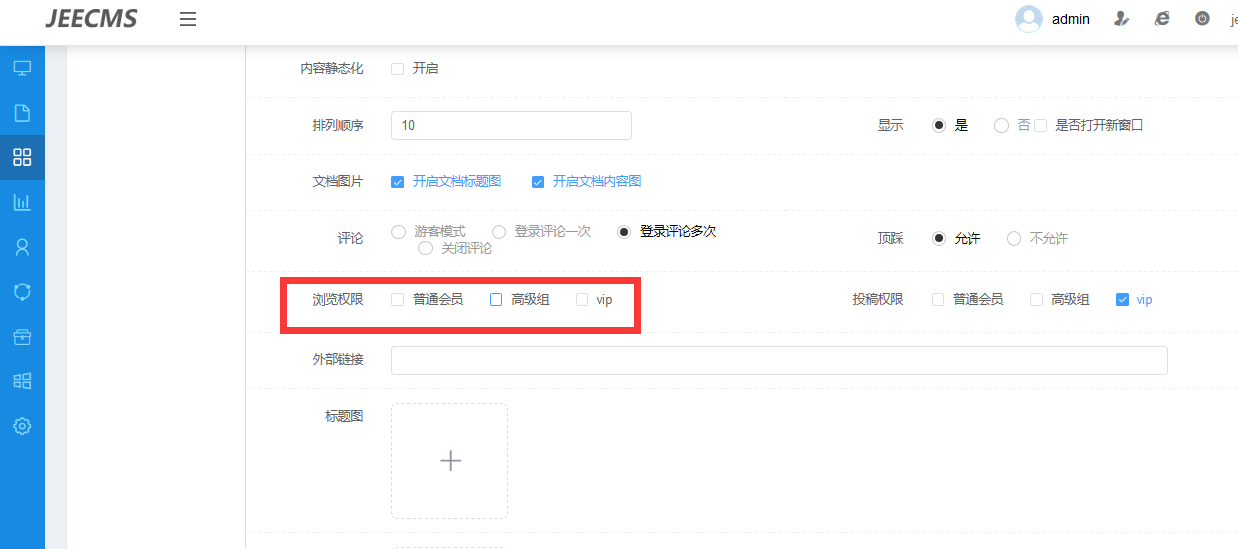The image size is (1238, 549).
Task: Open the monitor dashboard sidebar icon
Action: 22,68
